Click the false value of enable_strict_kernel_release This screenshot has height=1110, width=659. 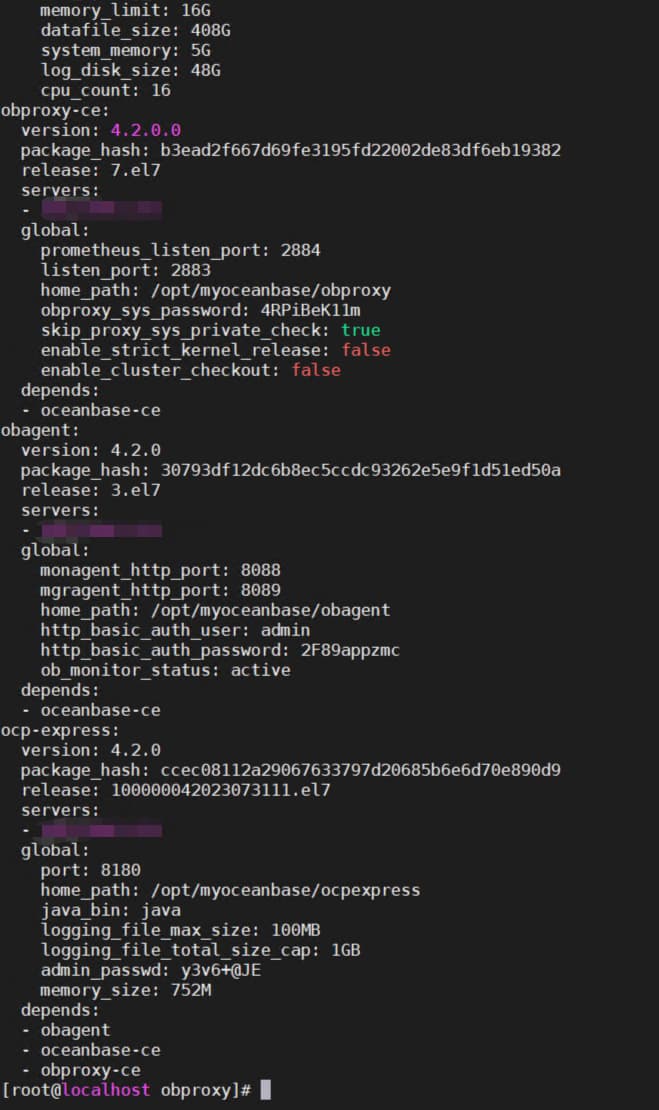[366, 350]
